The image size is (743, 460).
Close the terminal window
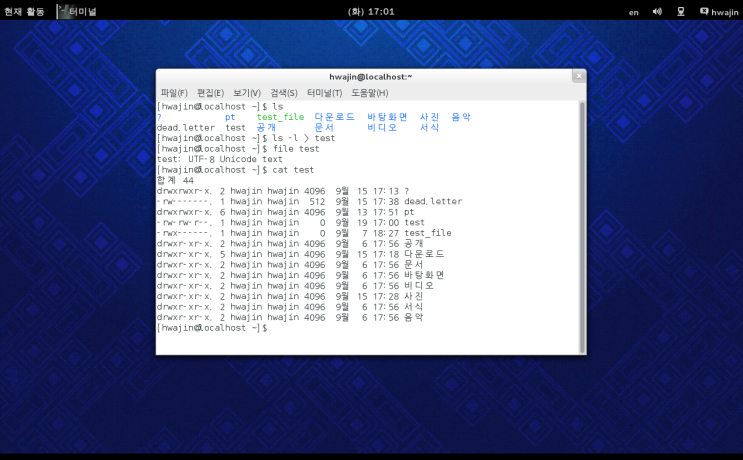click(579, 76)
